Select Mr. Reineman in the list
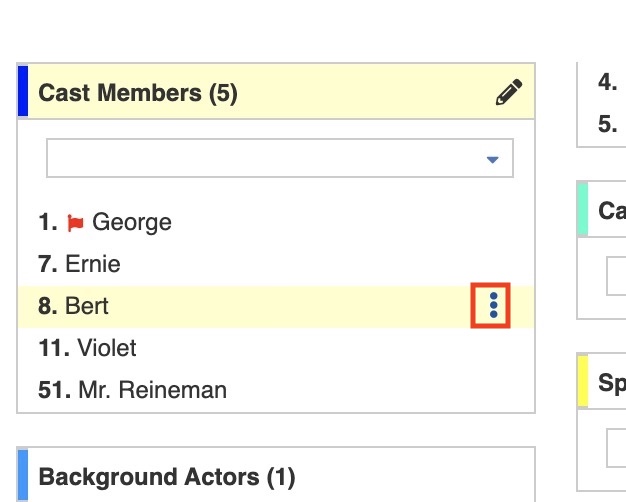Image resolution: width=626 pixels, height=502 pixels. pyautogui.click(x=151, y=390)
